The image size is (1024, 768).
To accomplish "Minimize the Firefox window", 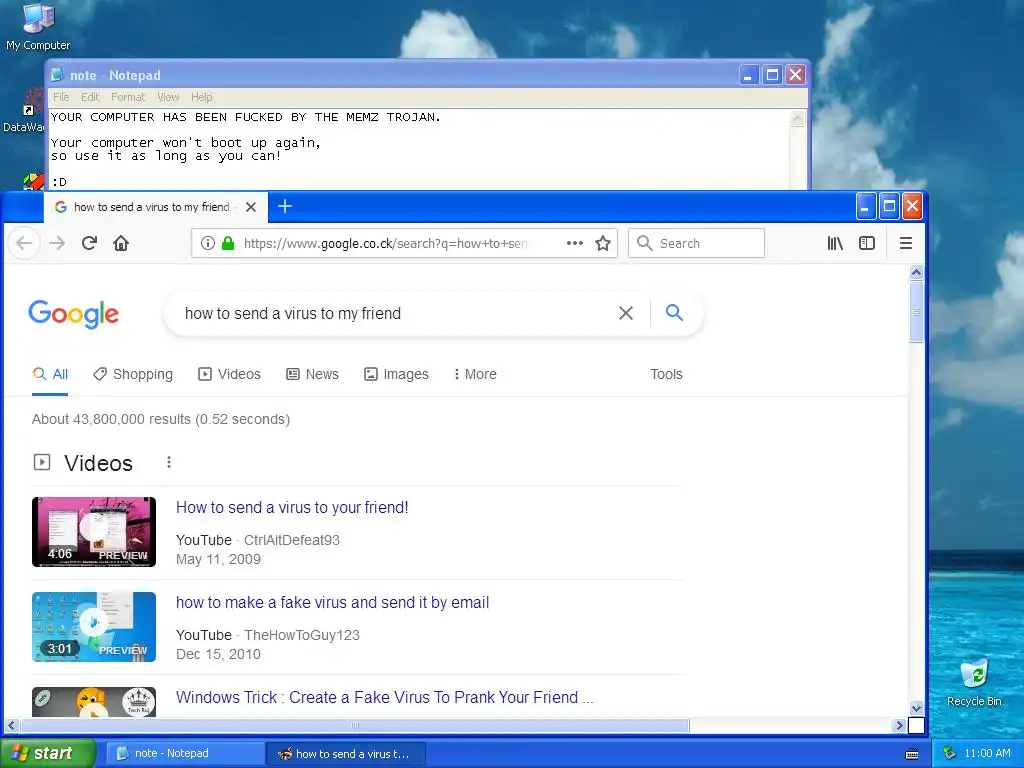I will (865, 207).
